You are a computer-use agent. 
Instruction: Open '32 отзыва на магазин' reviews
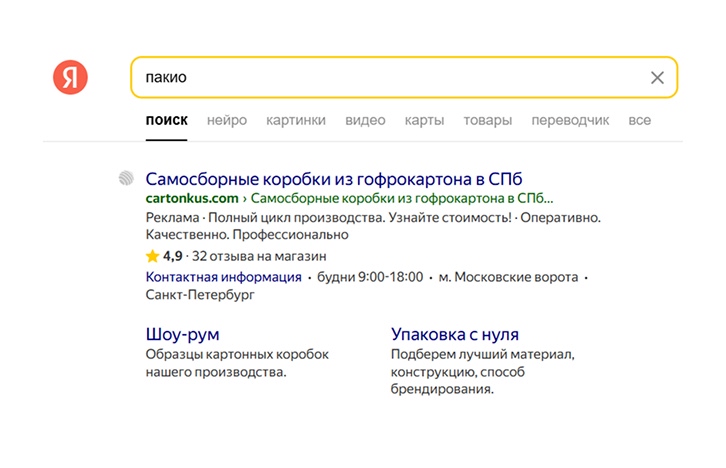[x=259, y=256]
